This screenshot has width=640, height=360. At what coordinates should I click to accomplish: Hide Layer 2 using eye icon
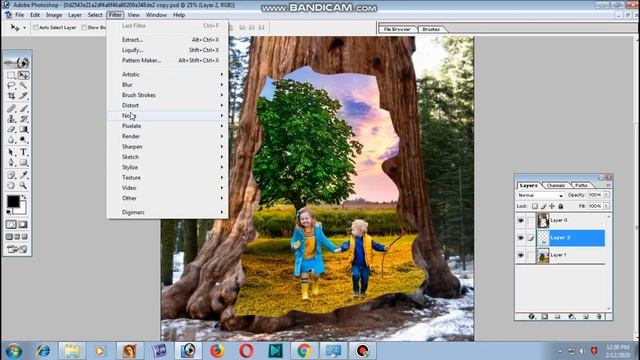tap(521, 238)
